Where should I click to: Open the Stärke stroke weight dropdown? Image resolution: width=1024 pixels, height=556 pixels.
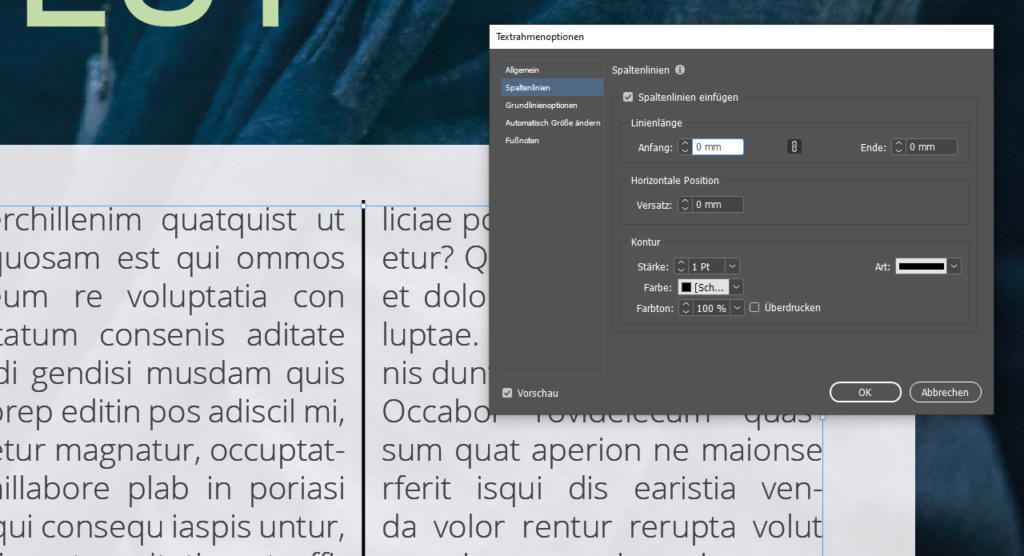(732, 266)
